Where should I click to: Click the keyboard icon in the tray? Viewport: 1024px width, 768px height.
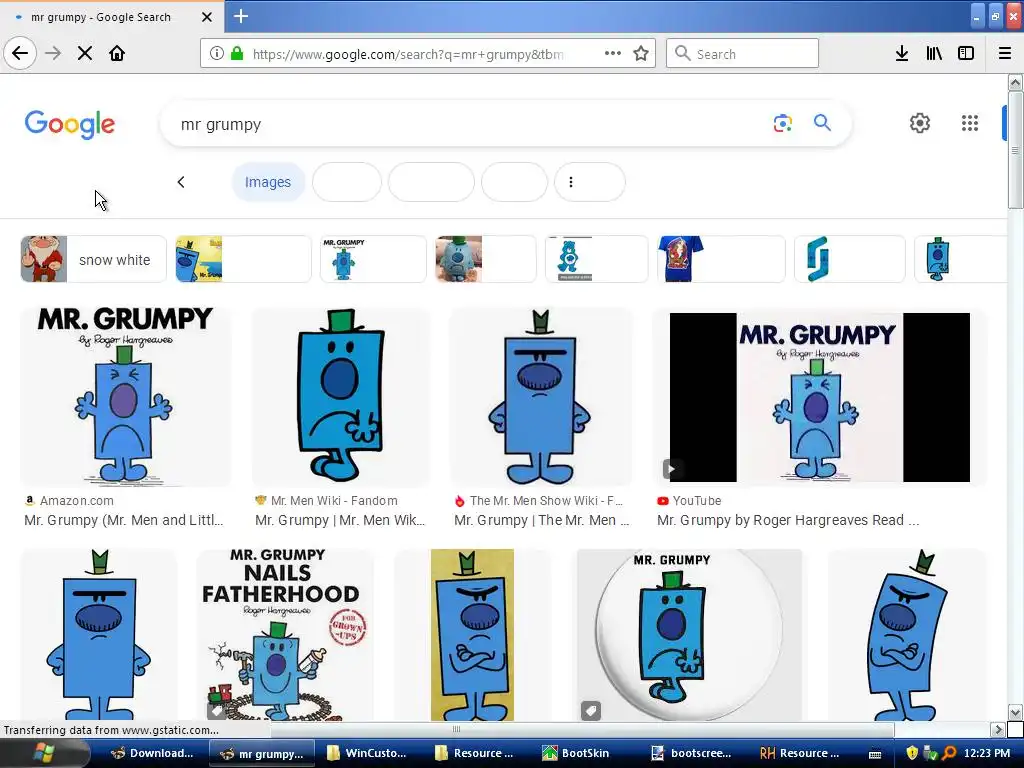click(876, 754)
